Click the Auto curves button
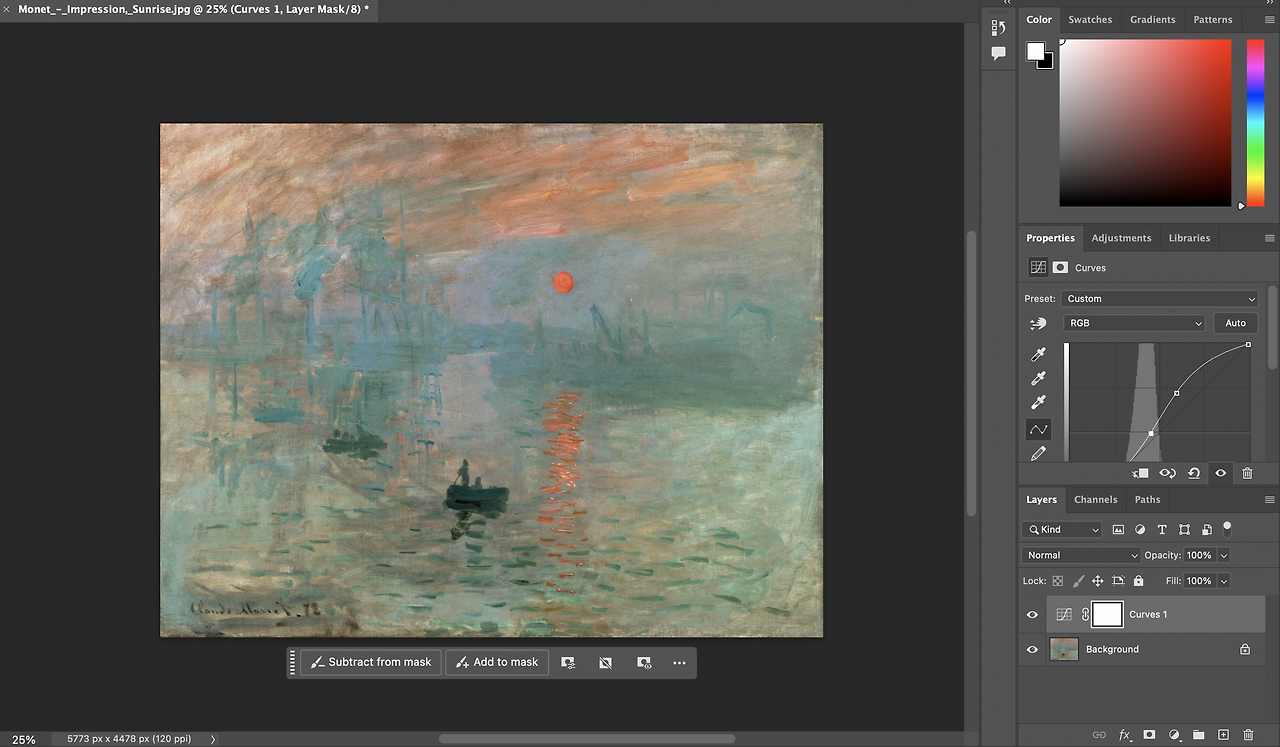The image size is (1280, 747). [x=1236, y=323]
